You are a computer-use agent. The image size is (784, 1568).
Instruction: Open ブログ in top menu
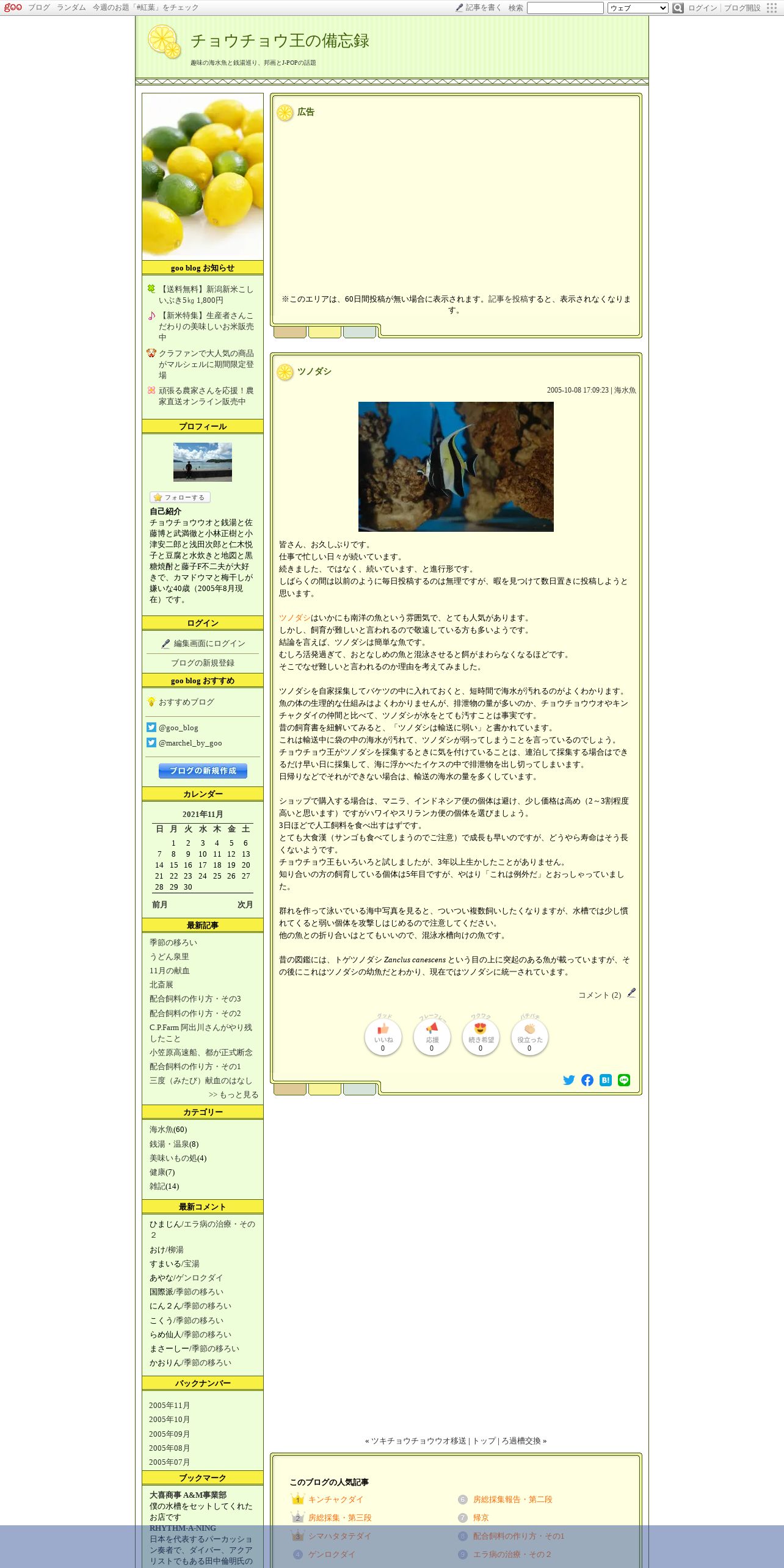click(x=39, y=7)
